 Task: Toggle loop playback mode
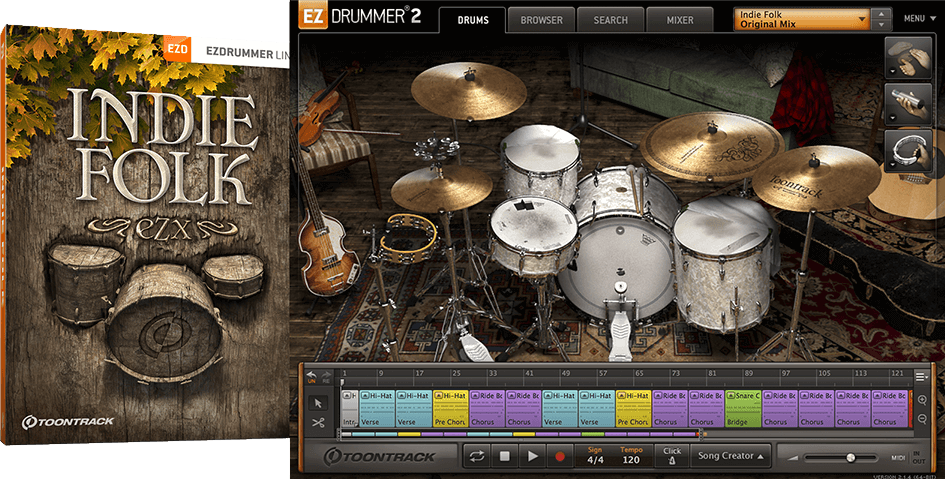(478, 457)
